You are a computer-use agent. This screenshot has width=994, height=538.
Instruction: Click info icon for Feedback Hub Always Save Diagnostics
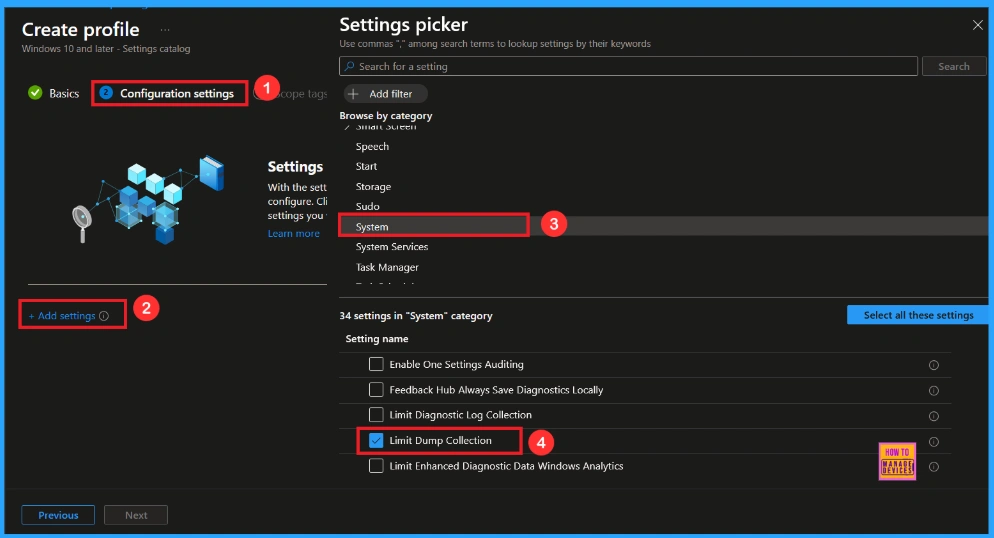pos(933,390)
